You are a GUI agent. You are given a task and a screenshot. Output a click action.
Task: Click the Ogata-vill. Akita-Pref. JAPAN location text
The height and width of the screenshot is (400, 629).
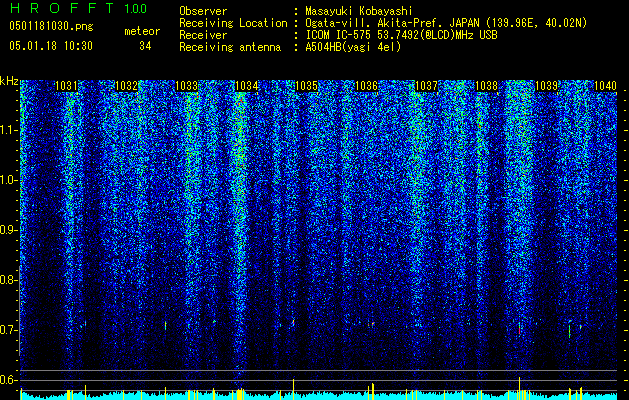pos(446,23)
